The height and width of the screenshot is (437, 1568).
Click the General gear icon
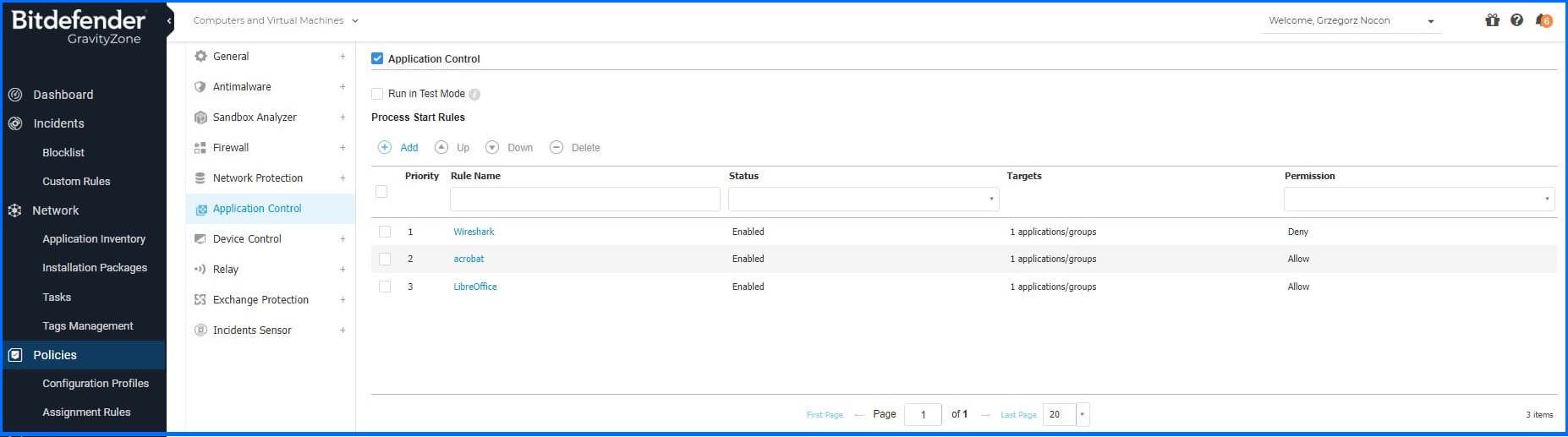coord(200,56)
